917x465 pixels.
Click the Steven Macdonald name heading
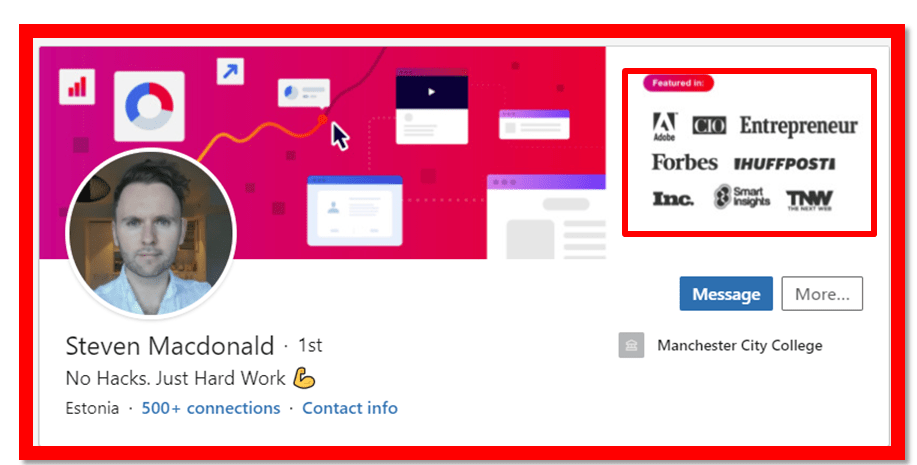tap(170, 346)
